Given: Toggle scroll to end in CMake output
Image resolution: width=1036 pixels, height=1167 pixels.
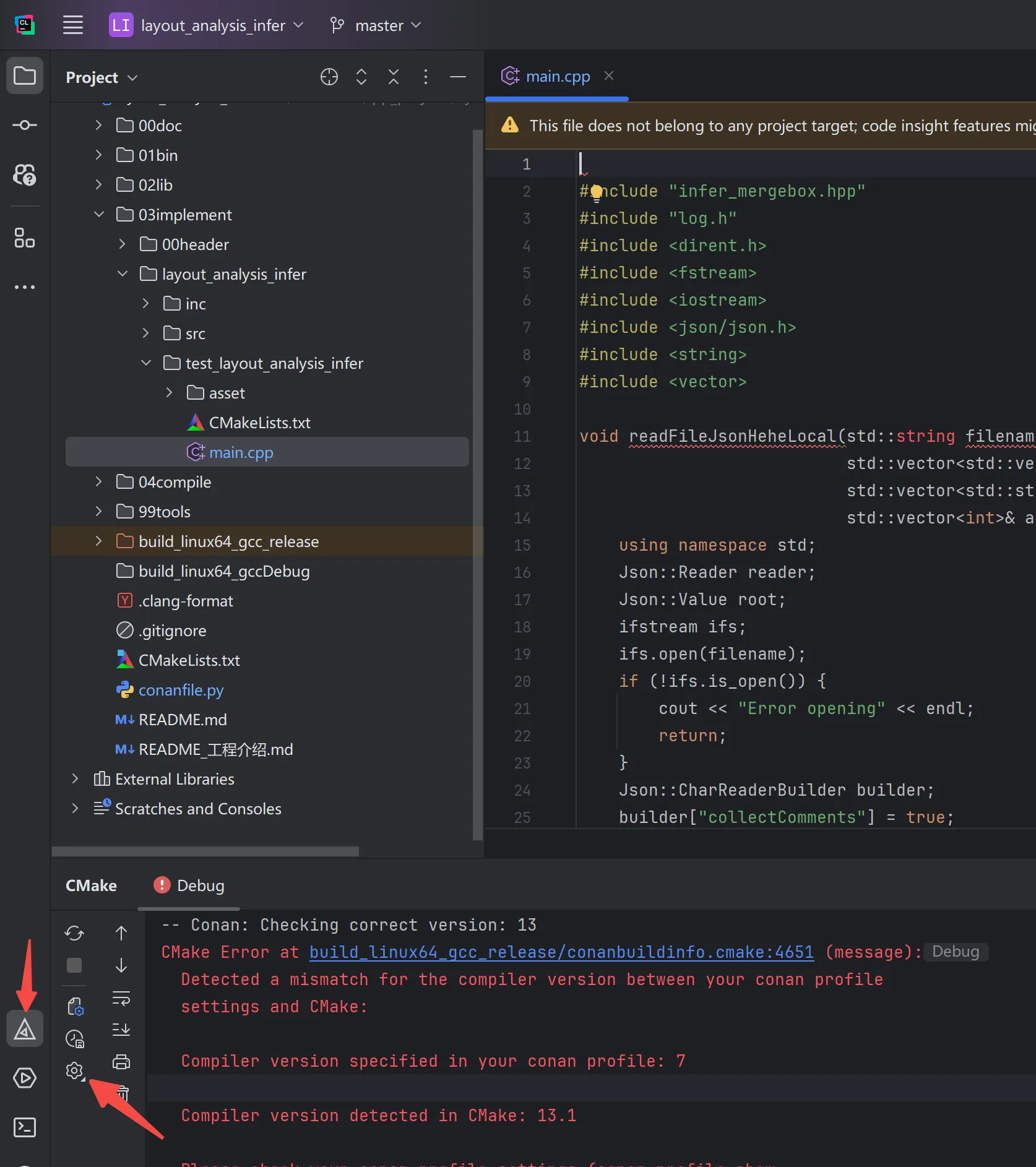Looking at the screenshot, I should pyautogui.click(x=121, y=1030).
